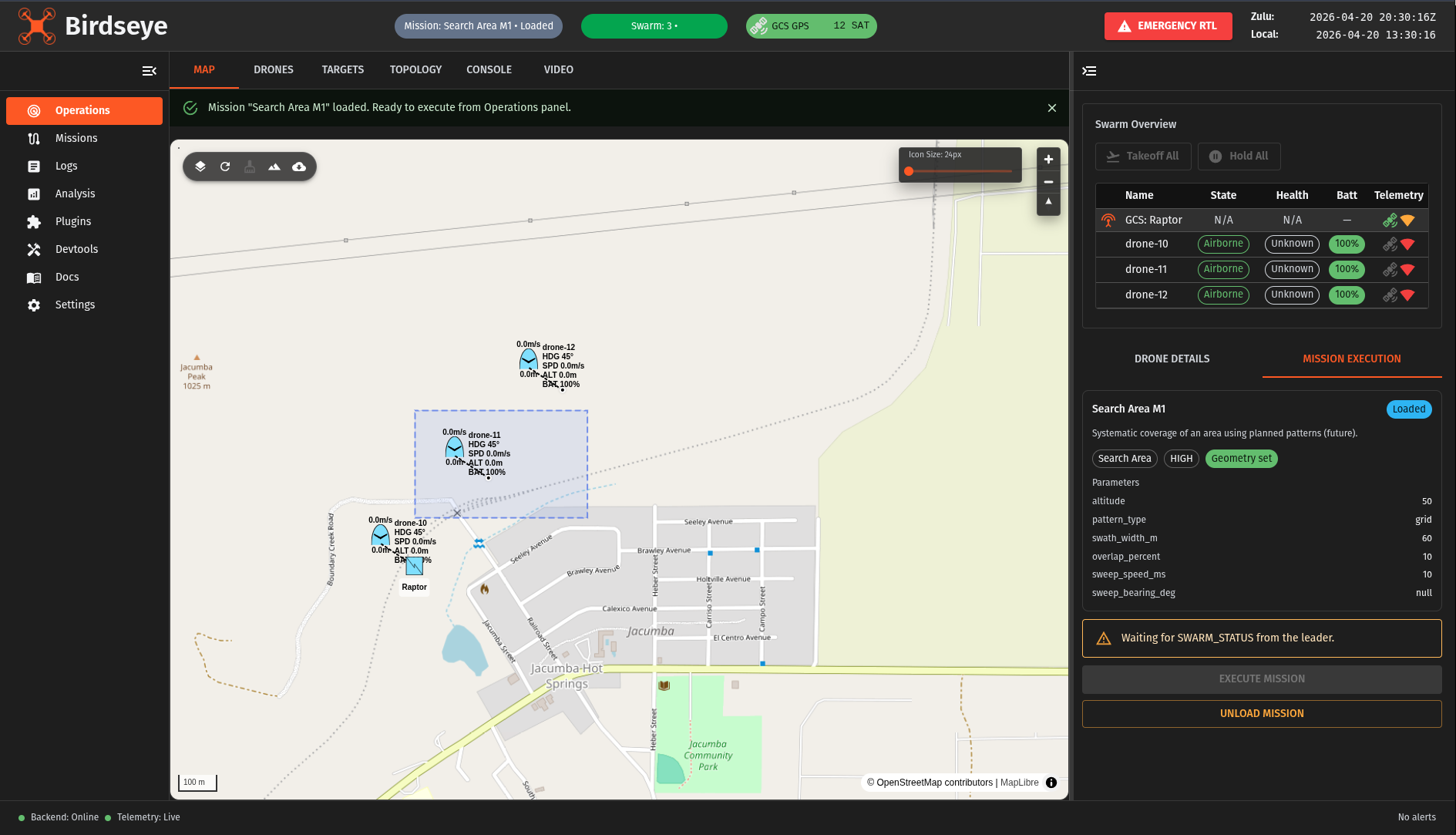The image size is (1456, 835).
Task: Switch to the TARGETS tab
Action: pyautogui.click(x=343, y=69)
